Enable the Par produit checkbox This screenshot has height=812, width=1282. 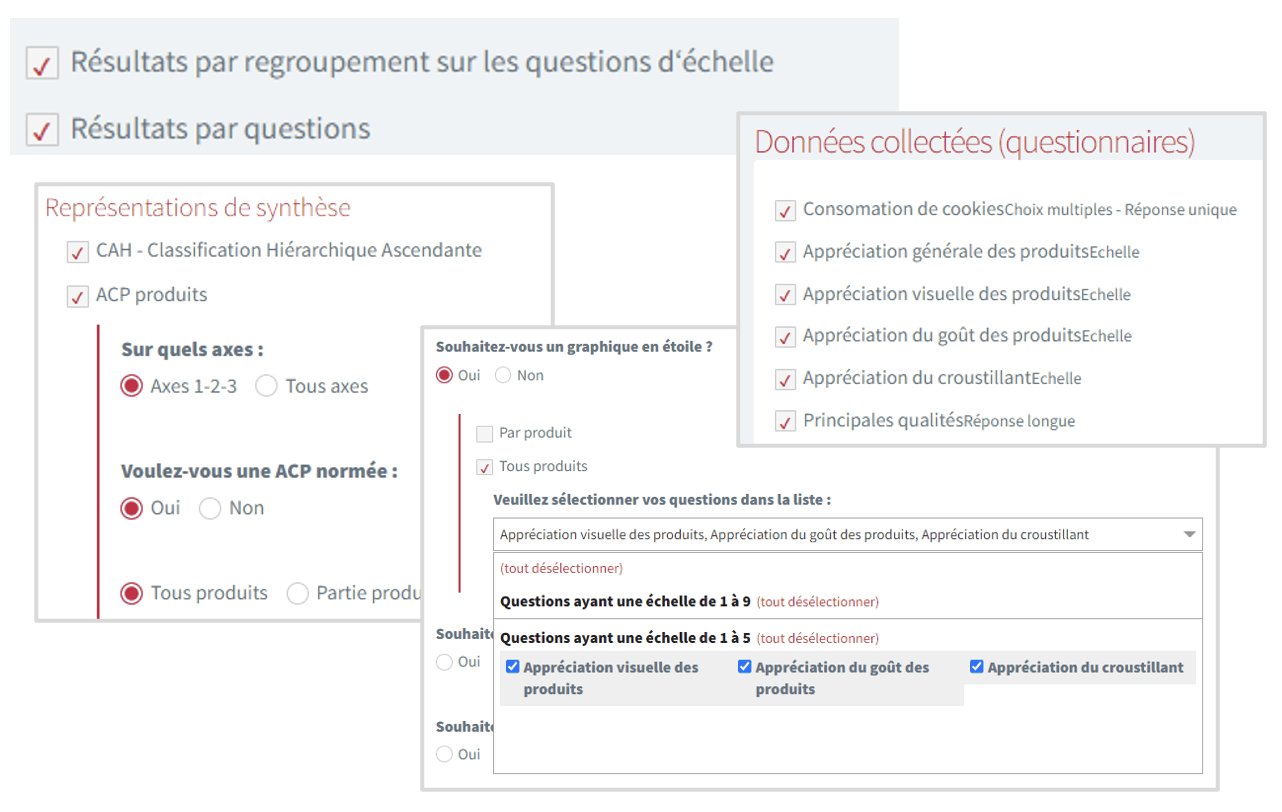point(484,434)
